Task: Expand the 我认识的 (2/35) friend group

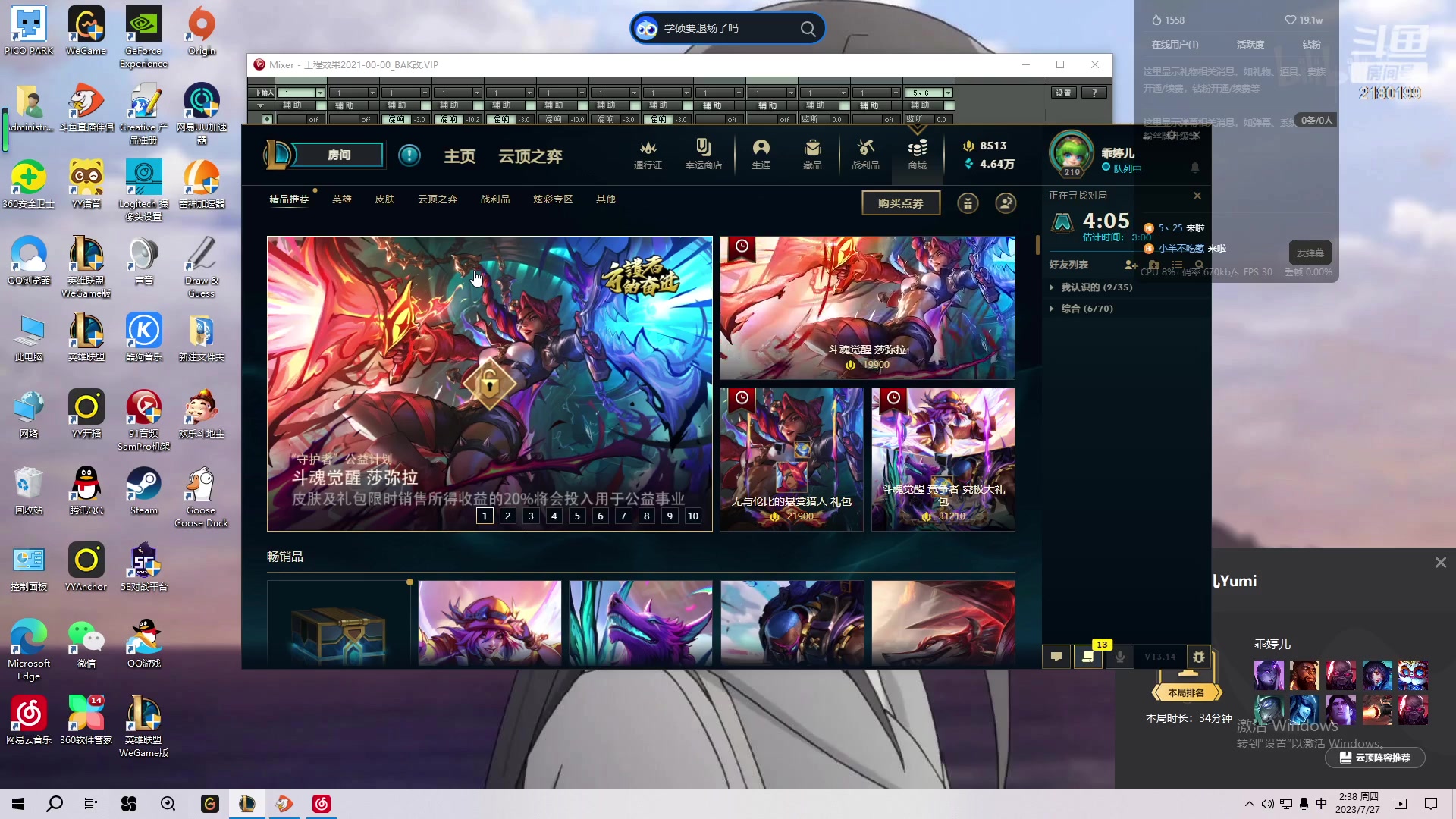Action: (1051, 287)
